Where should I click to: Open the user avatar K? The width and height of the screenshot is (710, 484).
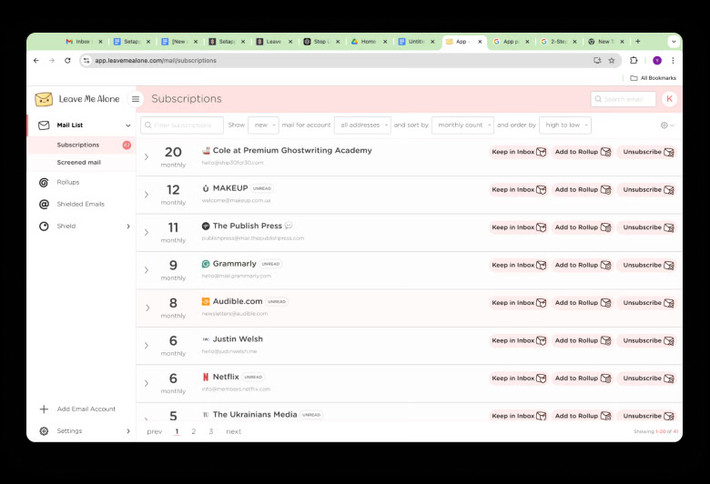click(x=669, y=99)
